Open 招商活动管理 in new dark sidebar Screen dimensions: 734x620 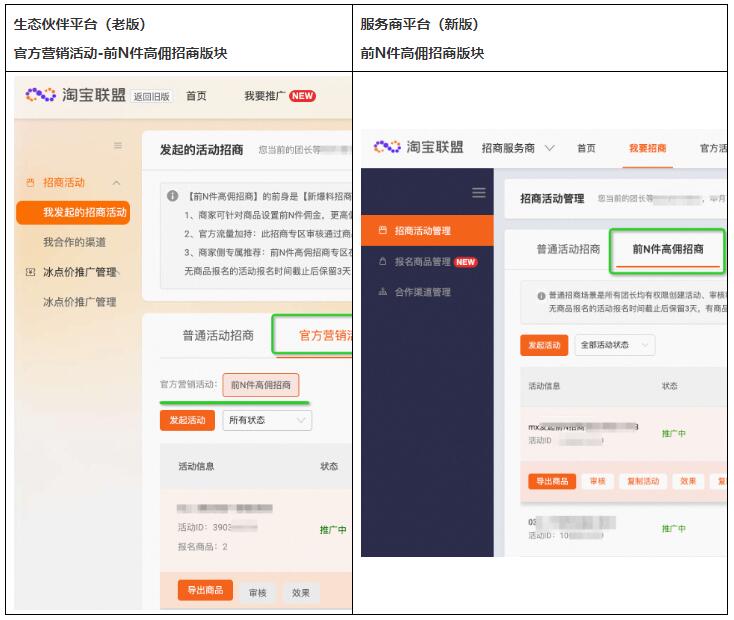pos(427,230)
